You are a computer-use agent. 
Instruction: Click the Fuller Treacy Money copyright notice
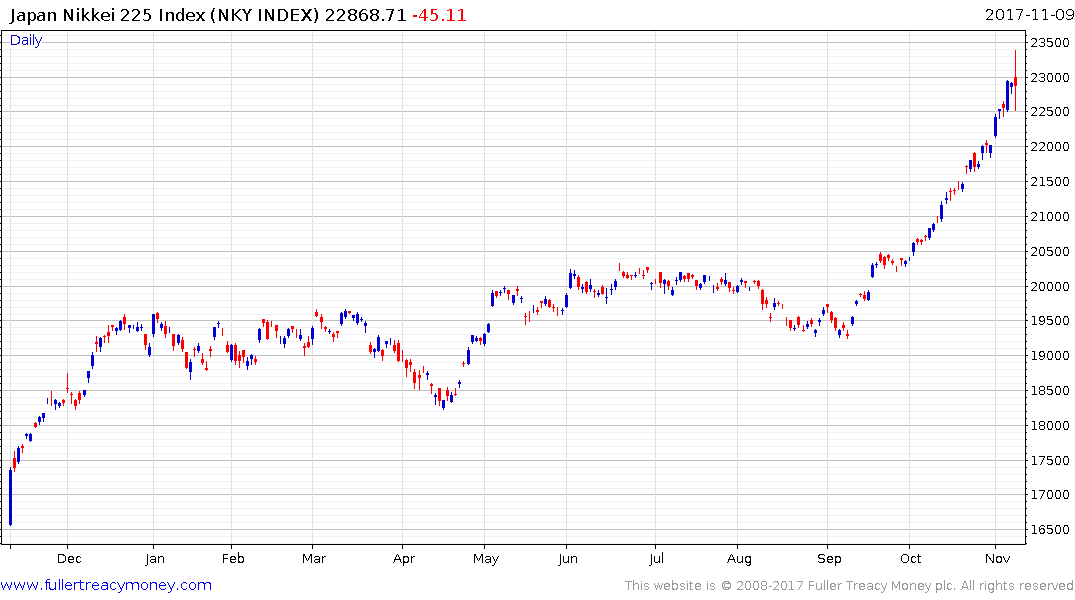click(849, 586)
